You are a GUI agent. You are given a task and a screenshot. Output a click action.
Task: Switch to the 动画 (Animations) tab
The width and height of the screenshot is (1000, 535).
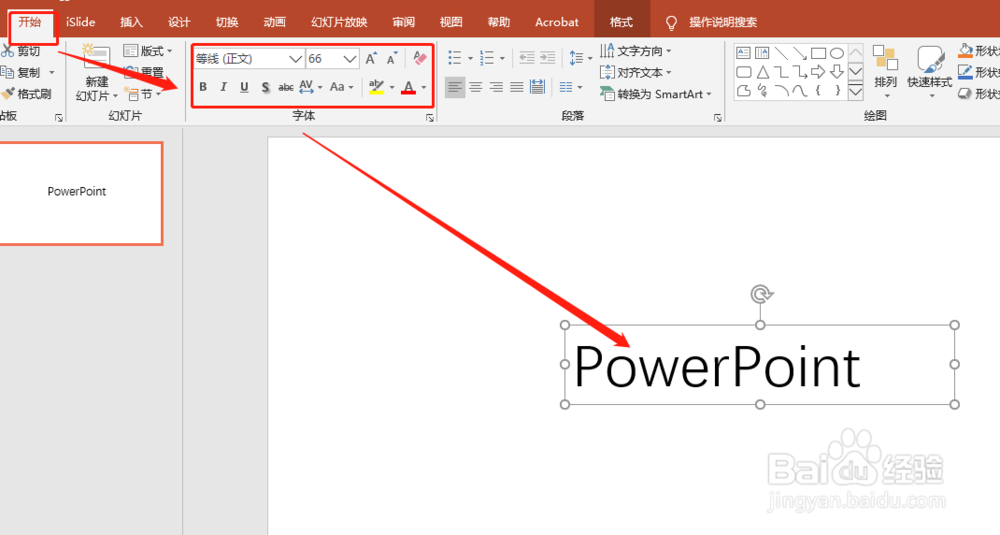(x=275, y=22)
